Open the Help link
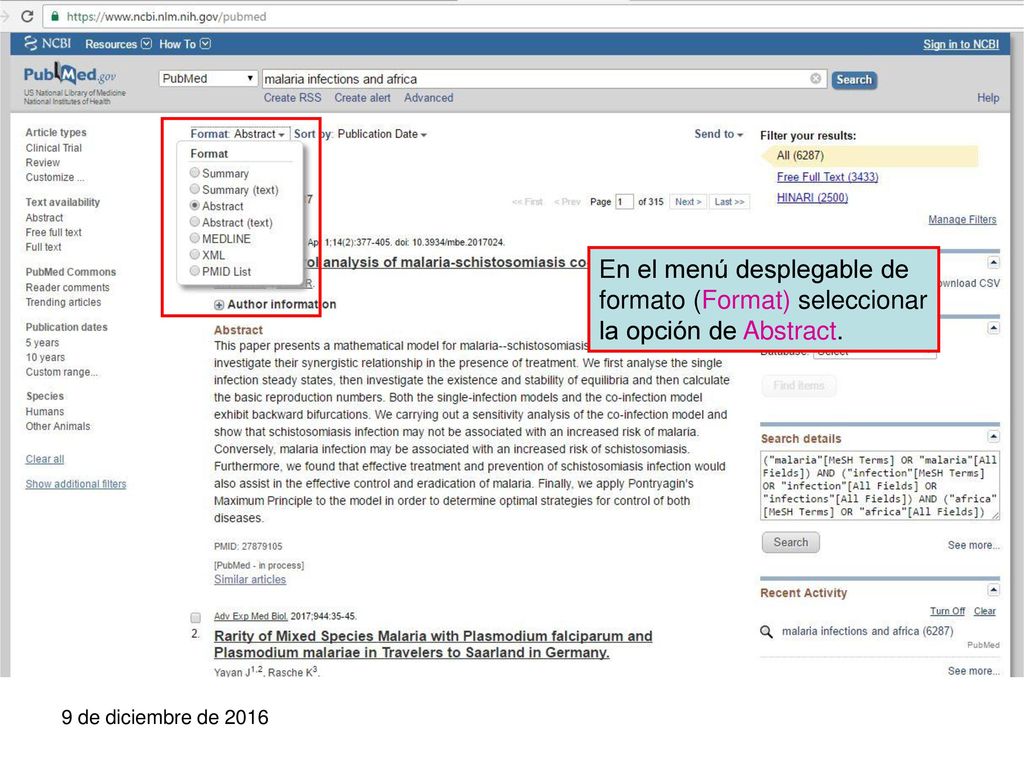The width and height of the screenshot is (1024, 768). point(988,98)
